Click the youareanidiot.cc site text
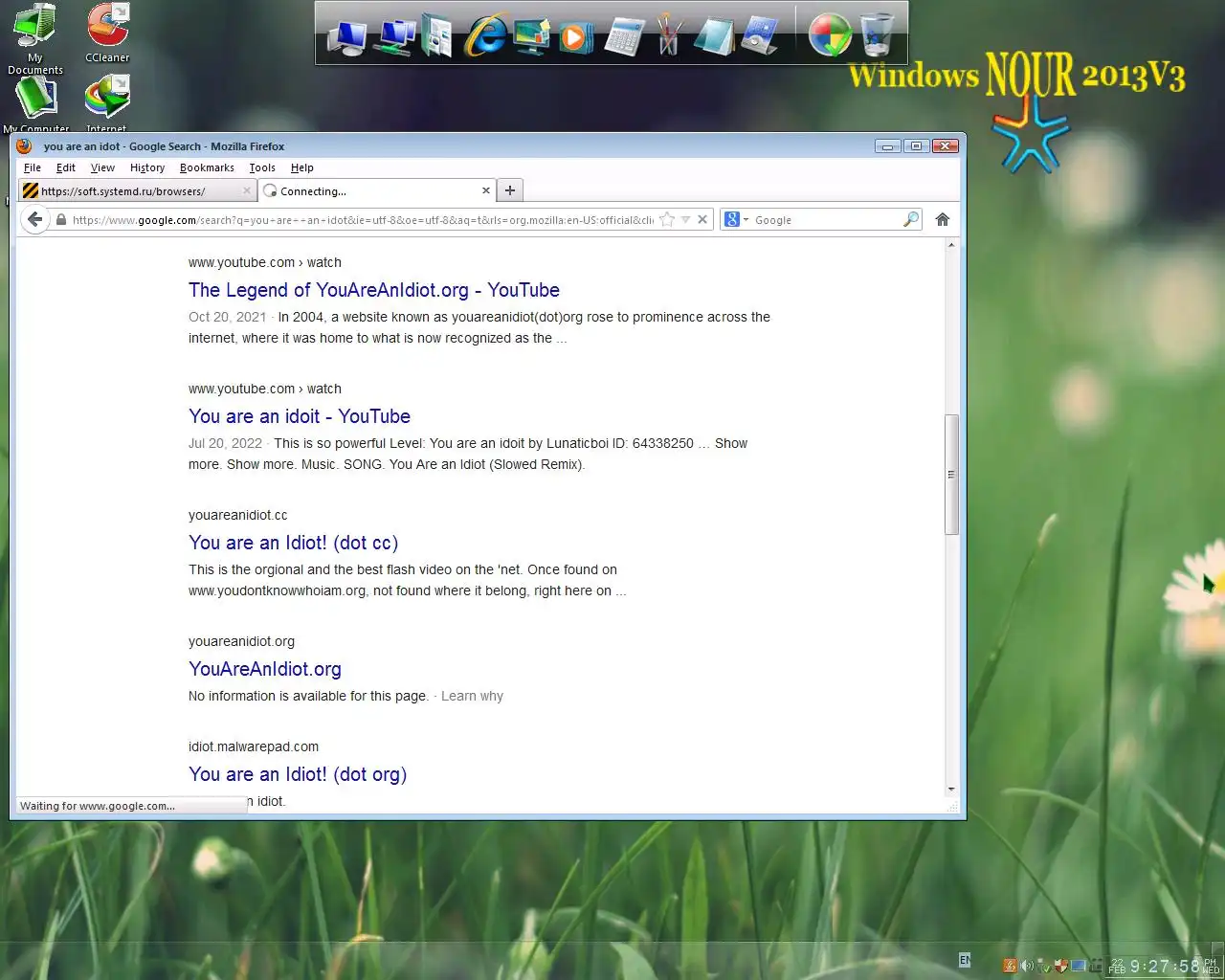Screen dimensions: 1225x980 [x=238, y=515]
